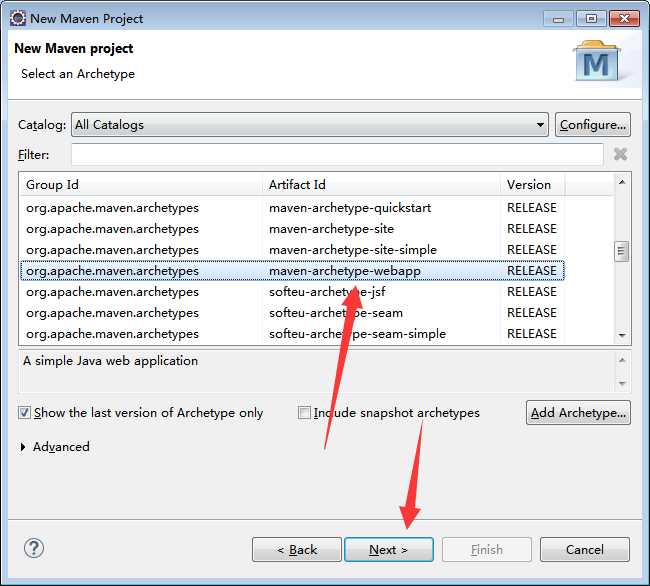Image resolution: width=650 pixels, height=586 pixels.
Task: Enable Include snapshot archetypes checkbox
Action: [x=304, y=413]
